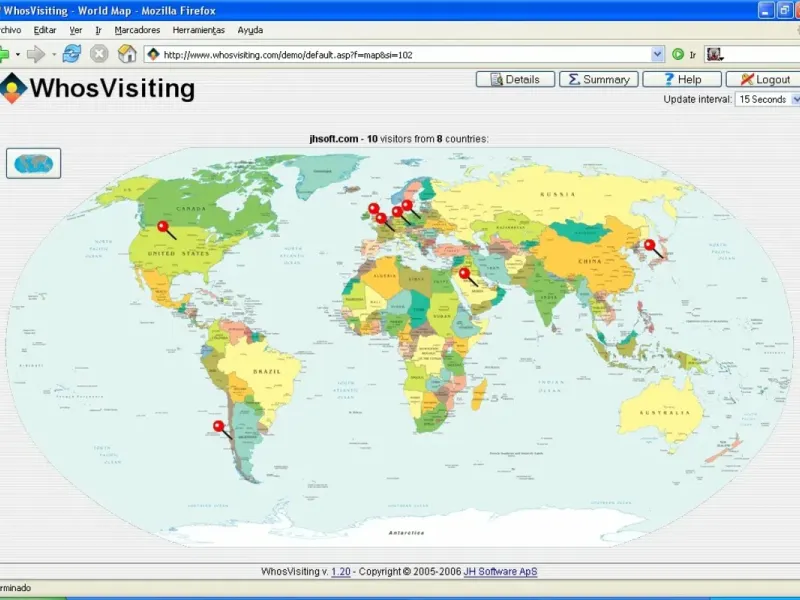
Task: Click the red pin over Saudi Arabia
Action: (464, 273)
